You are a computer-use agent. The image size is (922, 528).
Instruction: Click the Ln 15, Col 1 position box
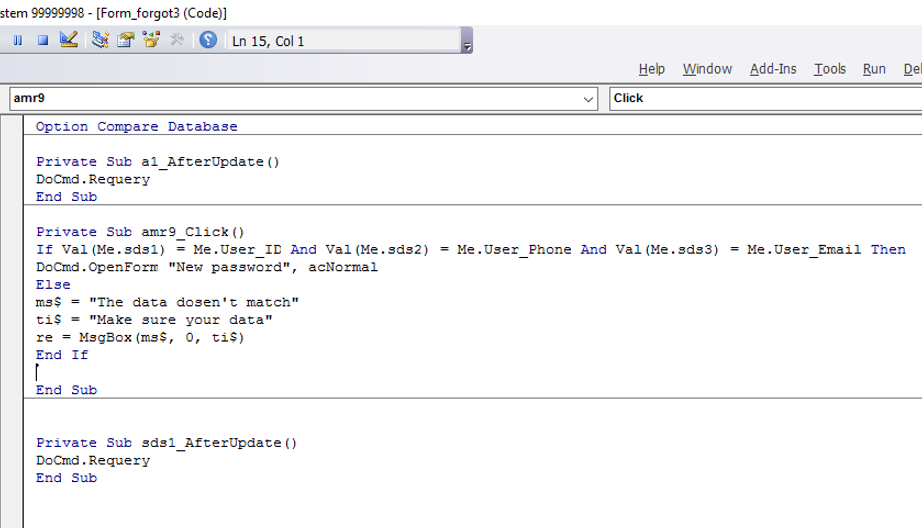tap(344, 41)
